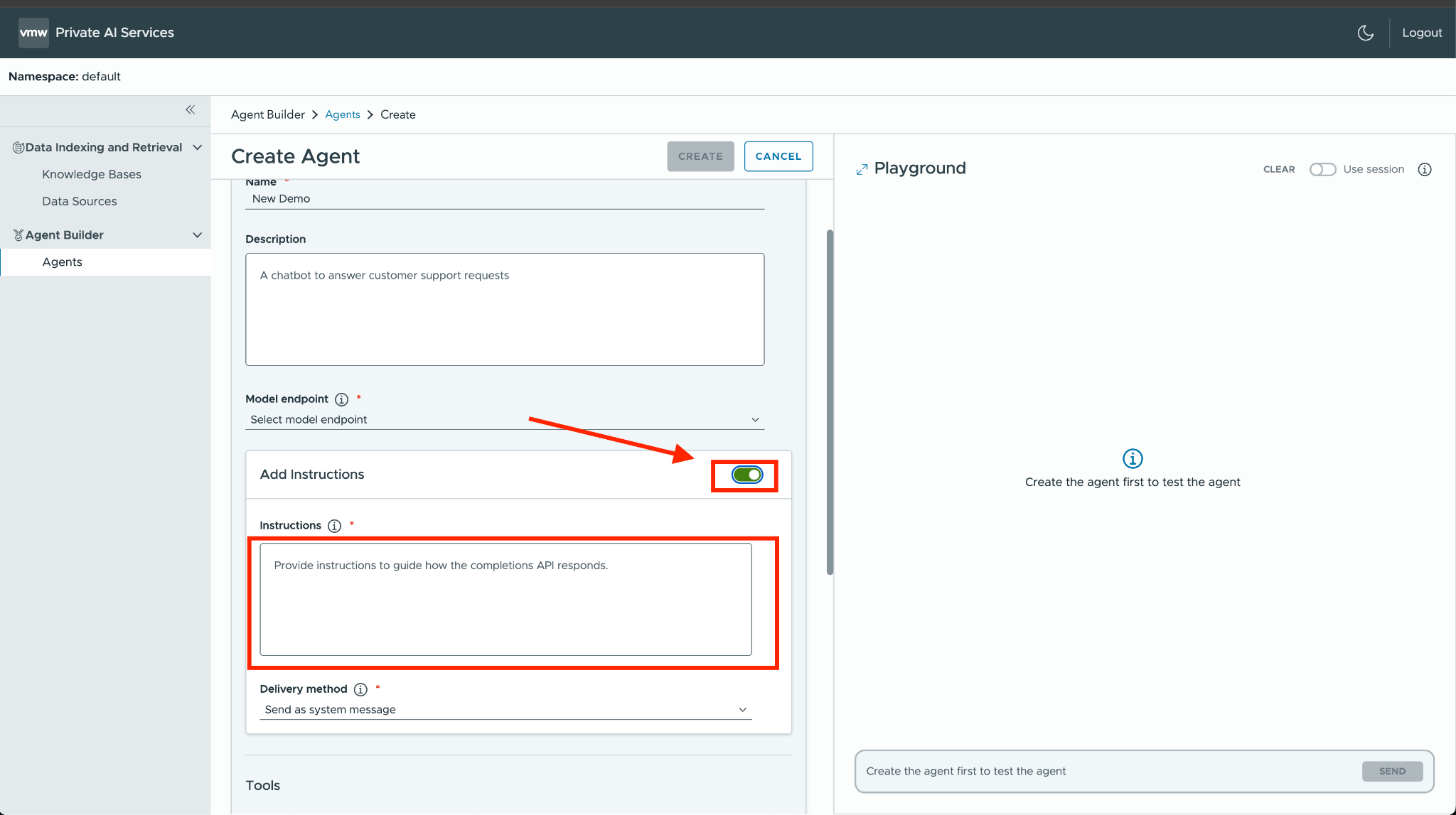Click the Use session info icon
1456x815 pixels.
[x=1425, y=169]
